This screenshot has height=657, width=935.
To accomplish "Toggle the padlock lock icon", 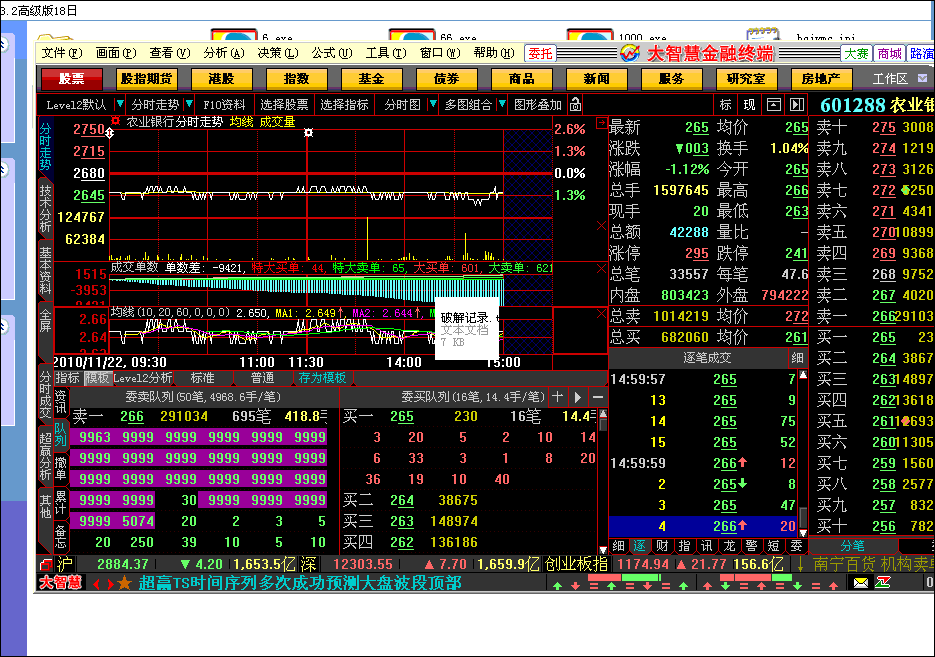I will pyautogui.click(x=575, y=105).
